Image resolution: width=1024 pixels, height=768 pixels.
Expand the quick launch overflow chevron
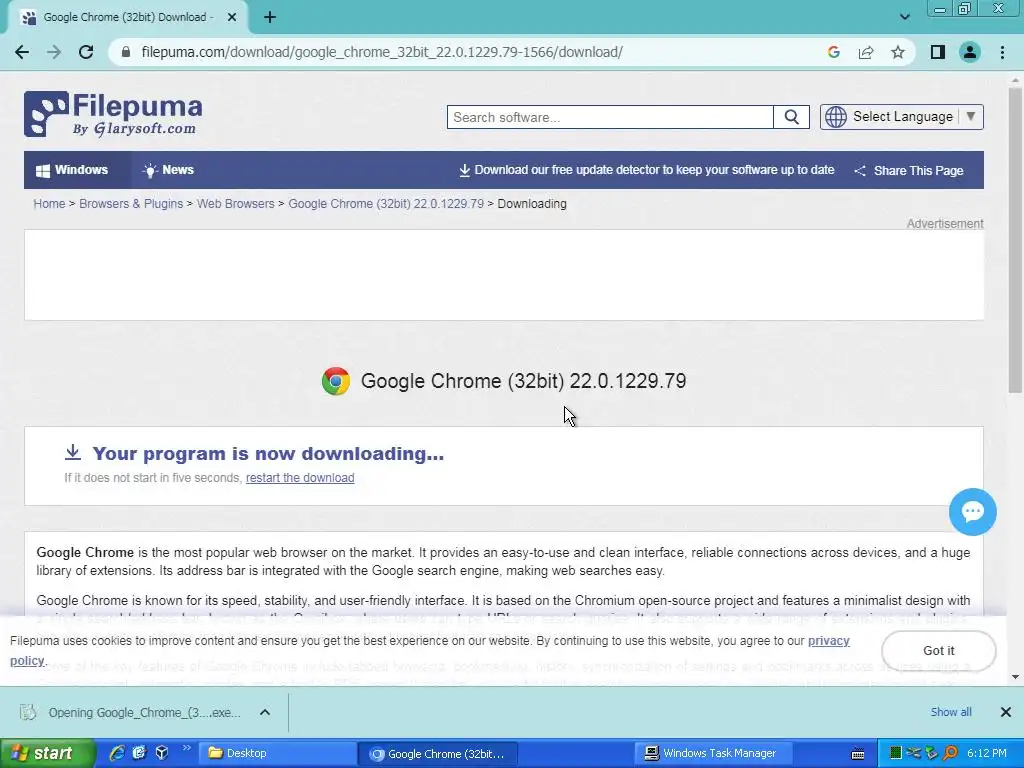pyautogui.click(x=187, y=748)
